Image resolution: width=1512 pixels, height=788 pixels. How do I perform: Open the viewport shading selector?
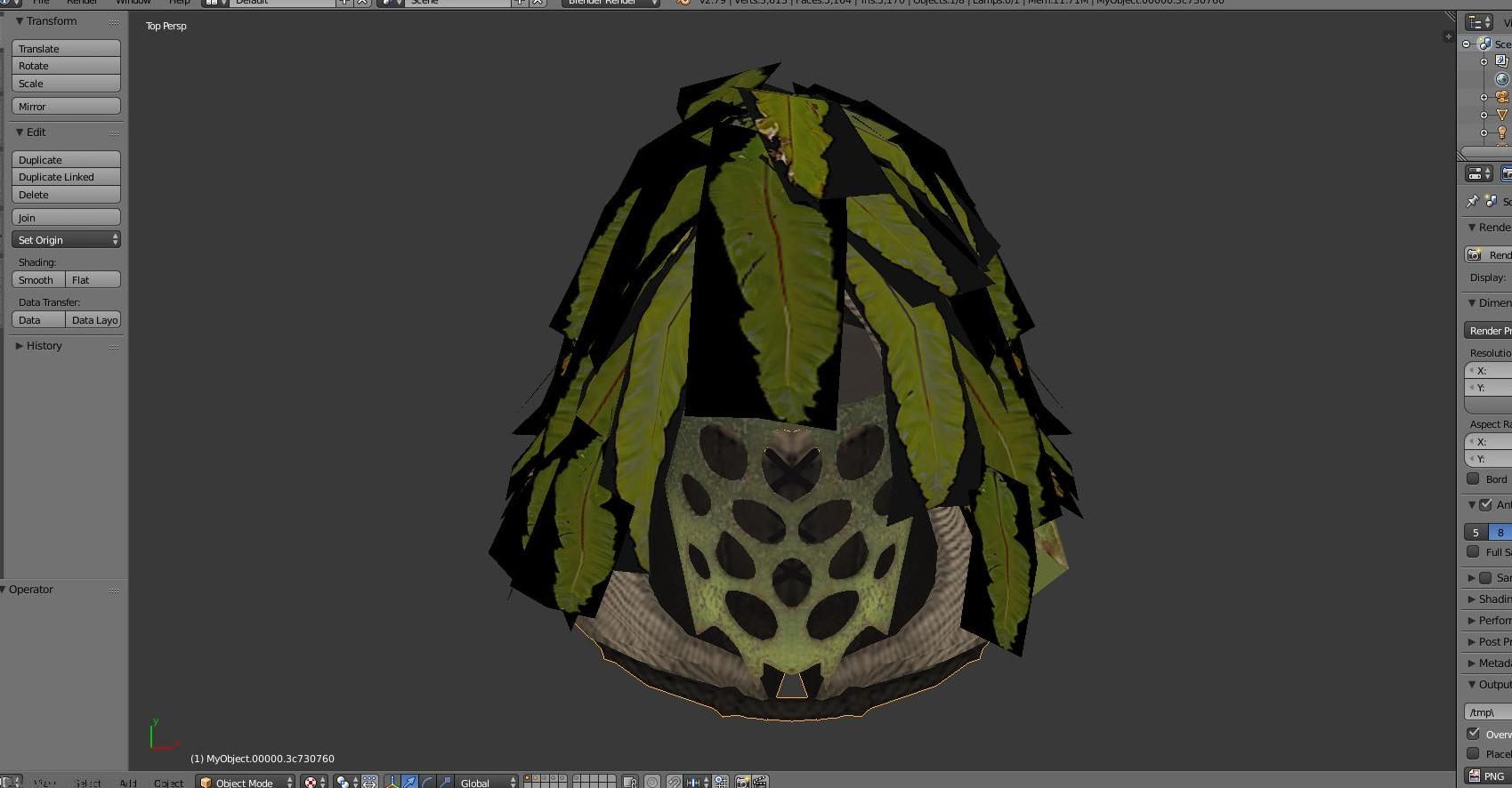click(315, 782)
